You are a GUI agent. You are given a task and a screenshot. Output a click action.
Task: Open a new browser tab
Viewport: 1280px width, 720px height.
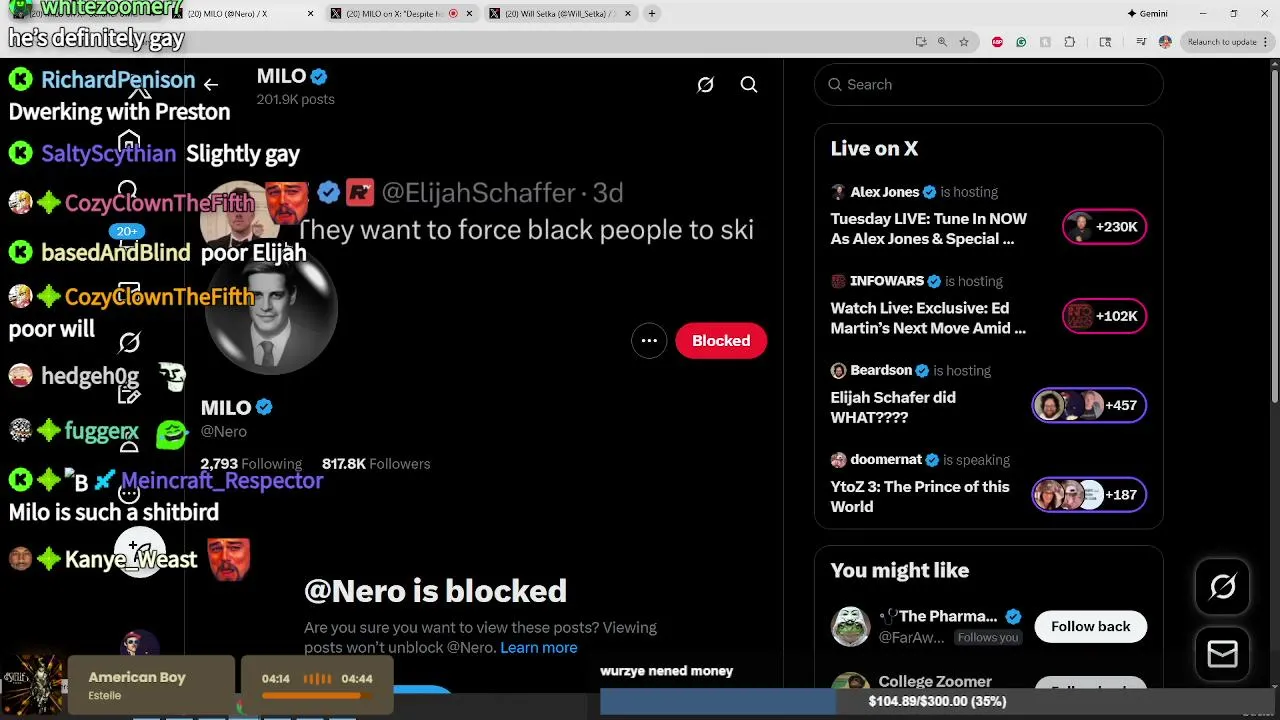click(x=652, y=14)
